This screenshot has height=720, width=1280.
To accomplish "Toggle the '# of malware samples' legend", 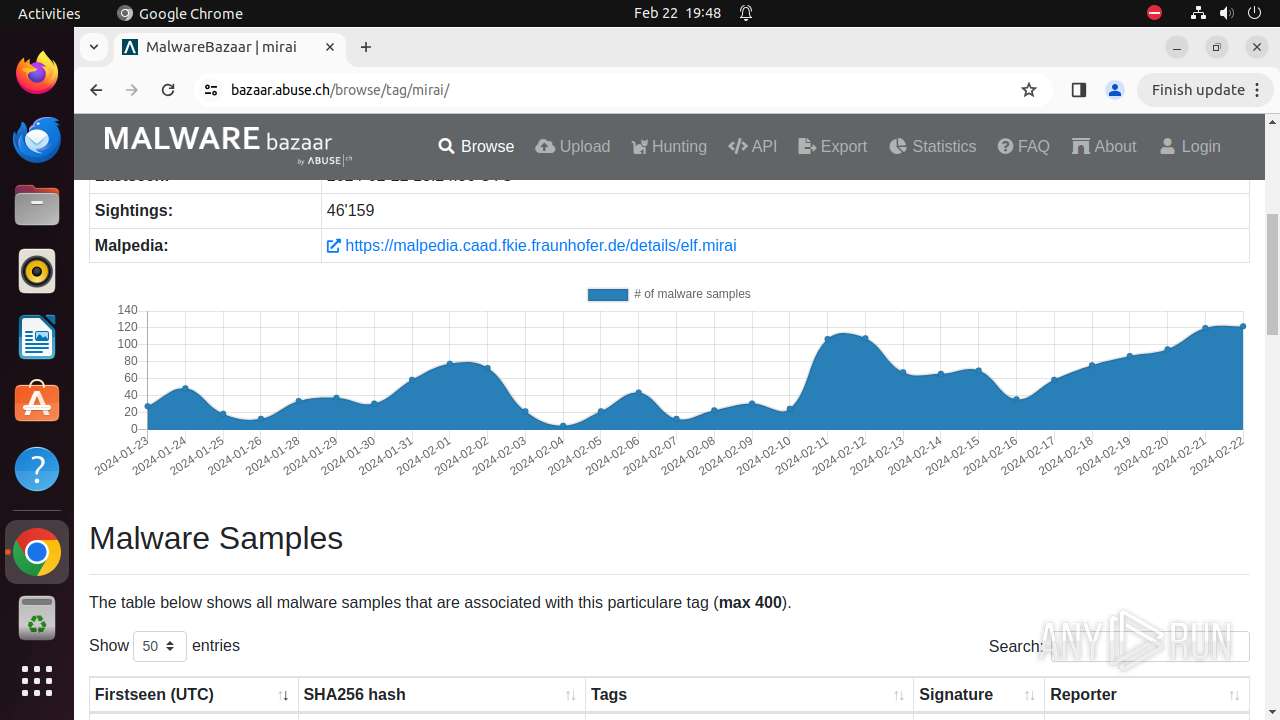I will 668,294.
